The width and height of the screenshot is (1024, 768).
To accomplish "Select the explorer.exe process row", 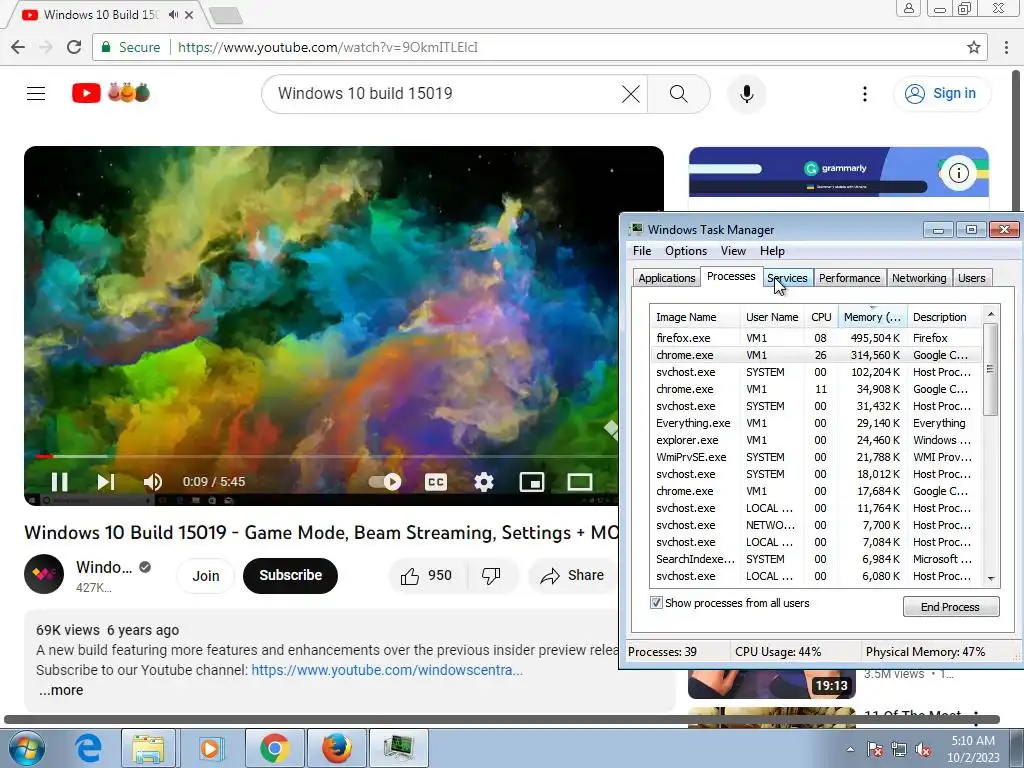I will pyautogui.click(x=816, y=440).
